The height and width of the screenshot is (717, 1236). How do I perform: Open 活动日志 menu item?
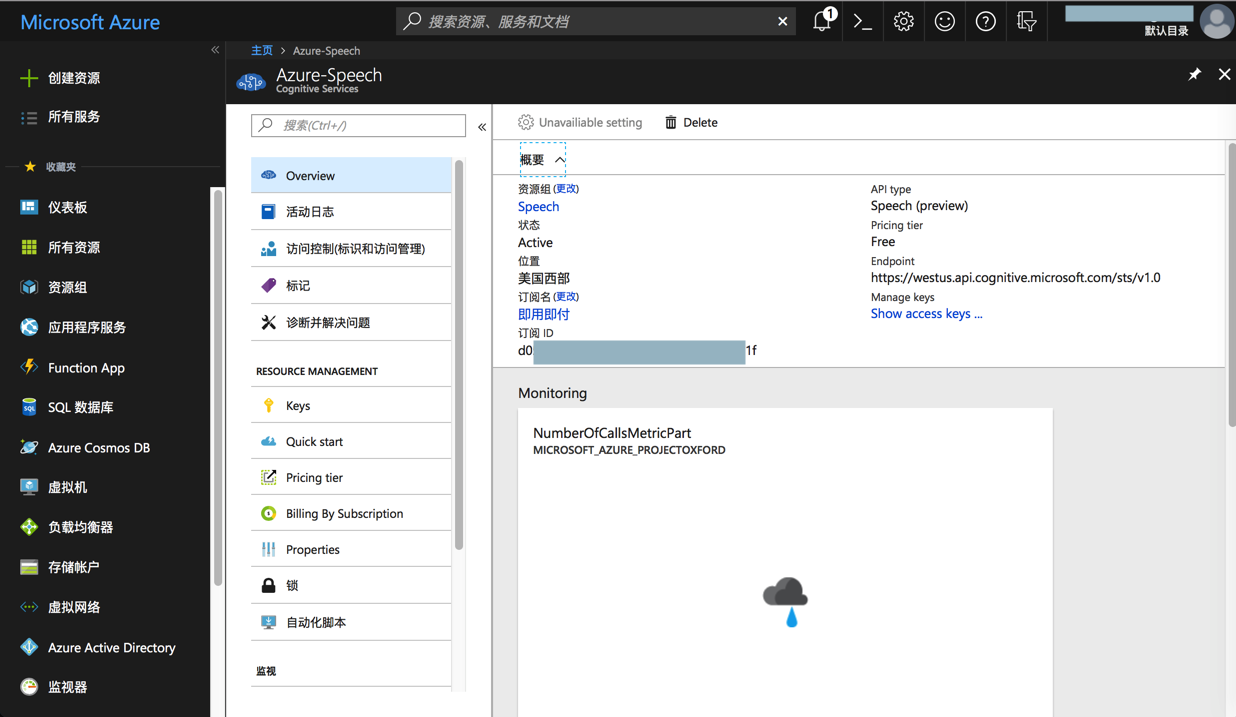coord(351,212)
